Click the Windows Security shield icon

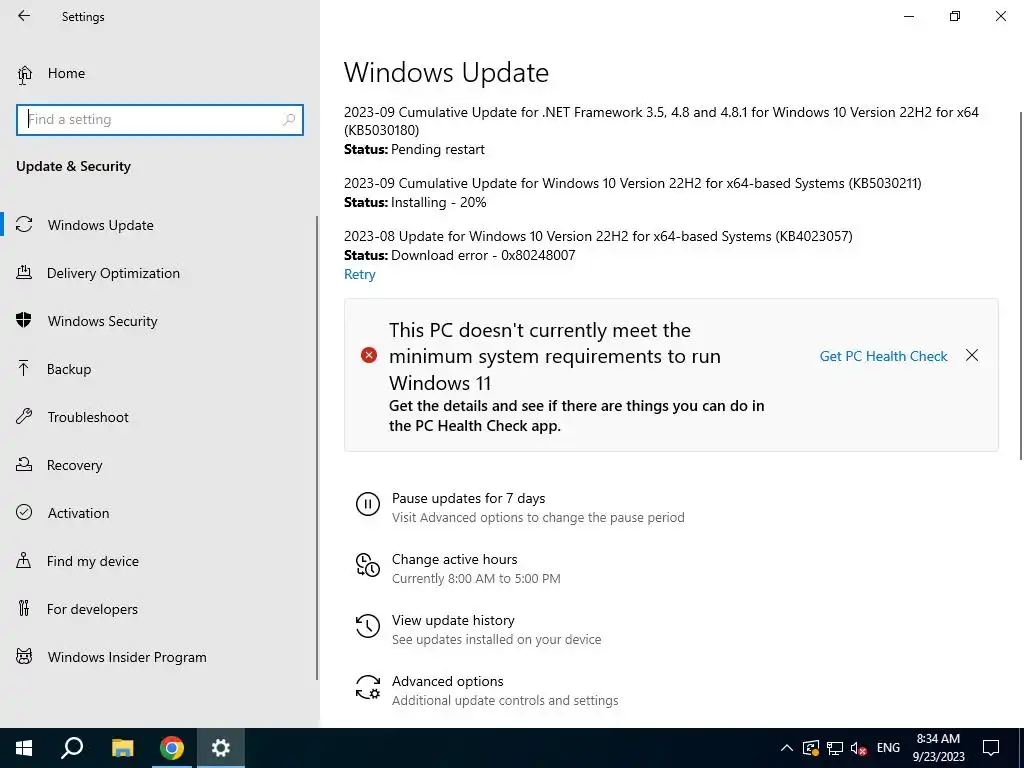(x=24, y=321)
